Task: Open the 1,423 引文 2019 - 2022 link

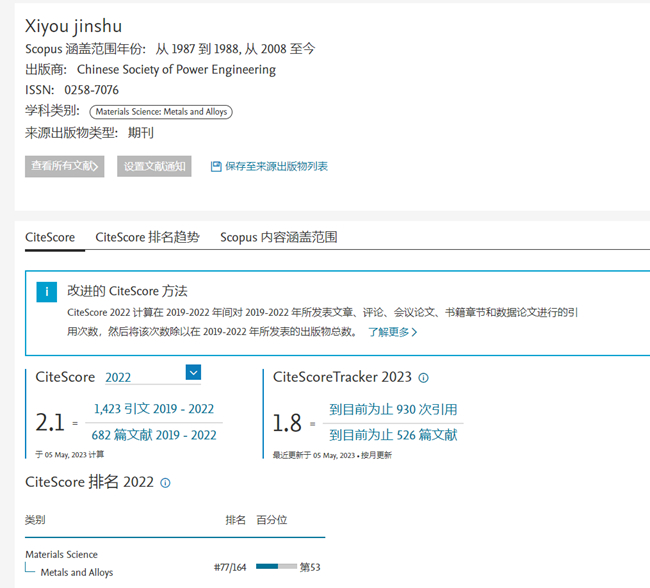Action: [153, 409]
